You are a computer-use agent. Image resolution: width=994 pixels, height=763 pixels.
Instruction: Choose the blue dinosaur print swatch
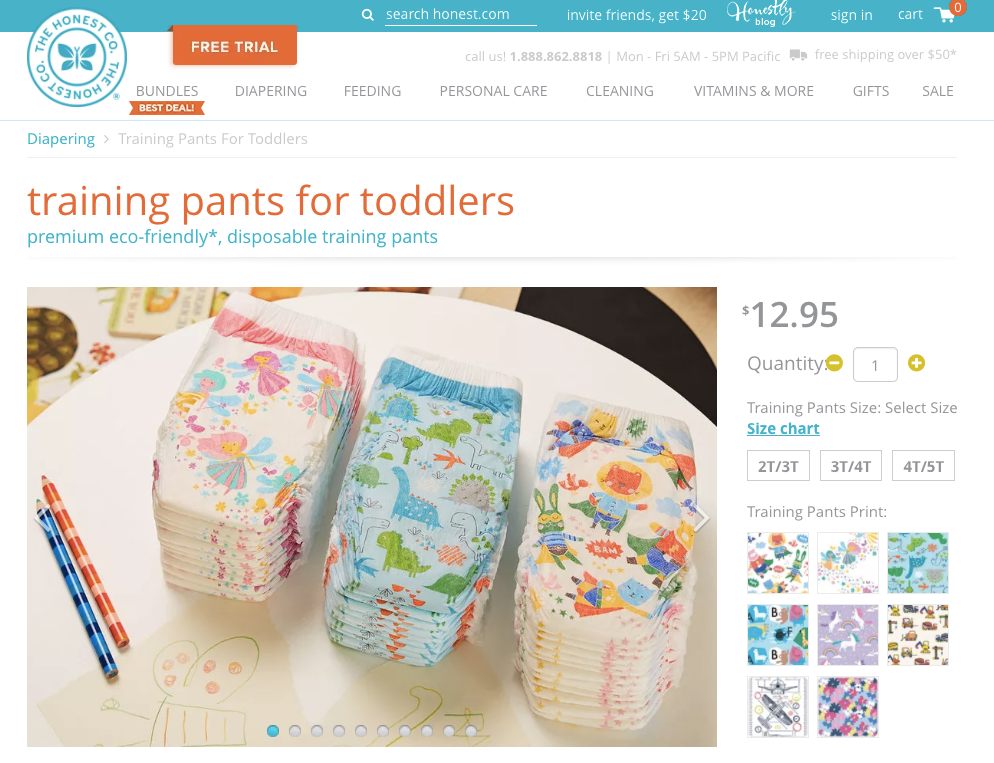pyautogui.click(x=917, y=563)
